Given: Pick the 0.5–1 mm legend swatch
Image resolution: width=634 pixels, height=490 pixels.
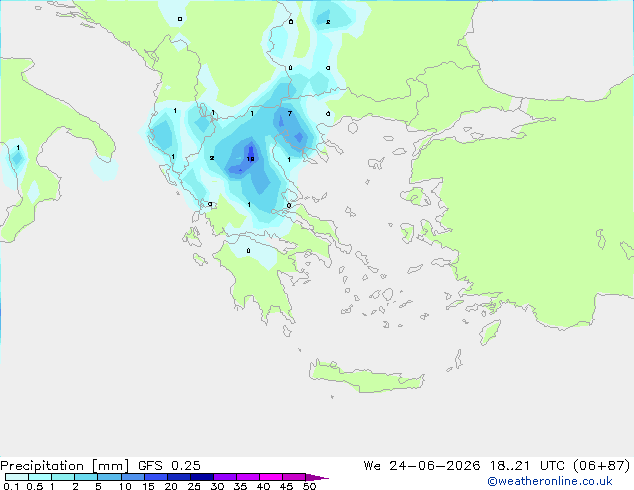Looking at the screenshot, I should tap(40, 477).
